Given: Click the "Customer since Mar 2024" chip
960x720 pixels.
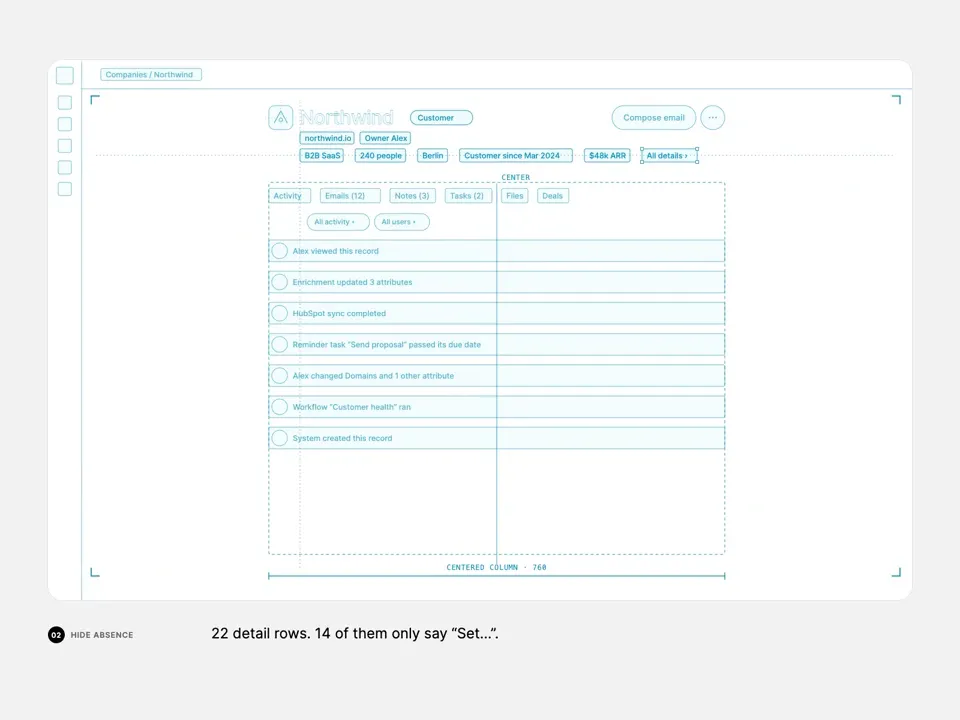Looking at the screenshot, I should (516, 156).
